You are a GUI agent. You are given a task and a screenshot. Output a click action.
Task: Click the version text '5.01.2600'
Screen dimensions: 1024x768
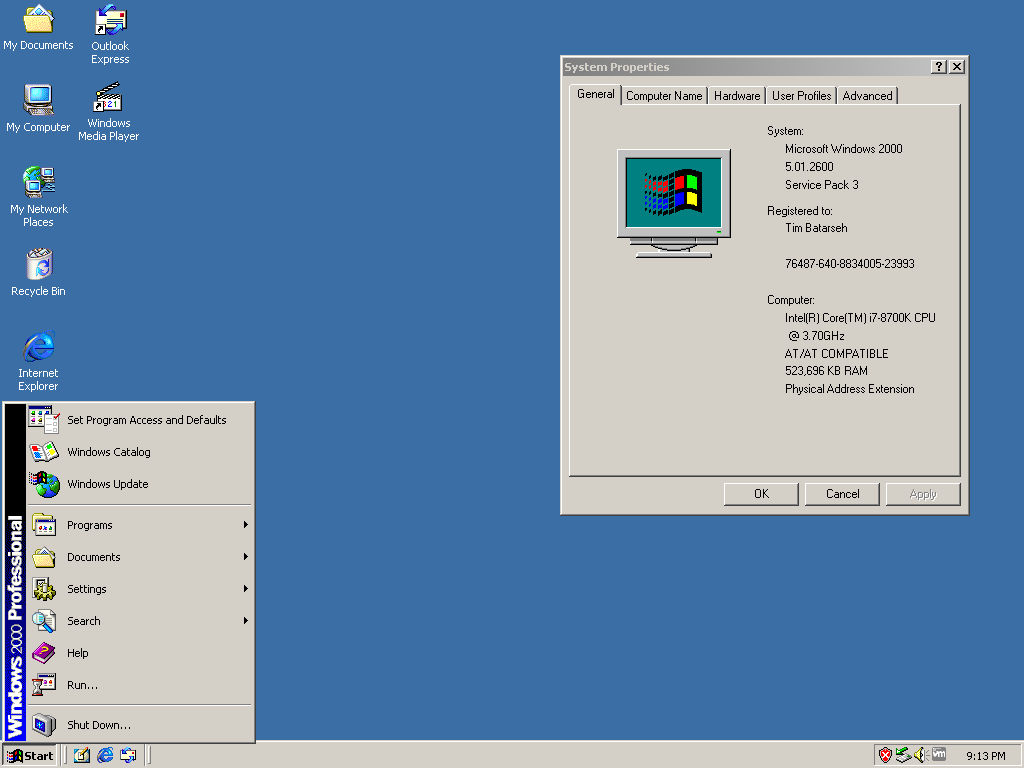click(x=809, y=167)
